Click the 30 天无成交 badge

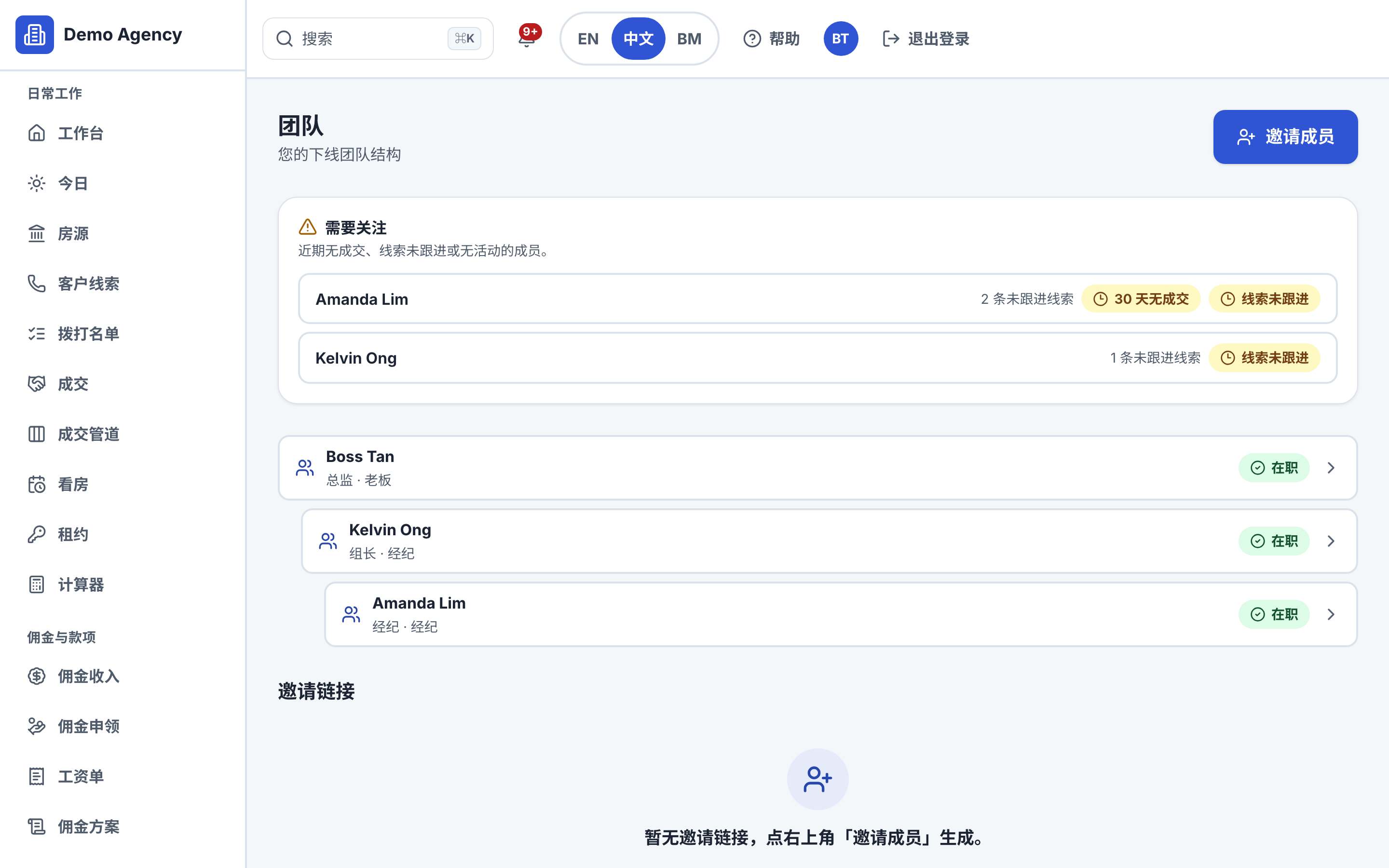tap(1141, 299)
